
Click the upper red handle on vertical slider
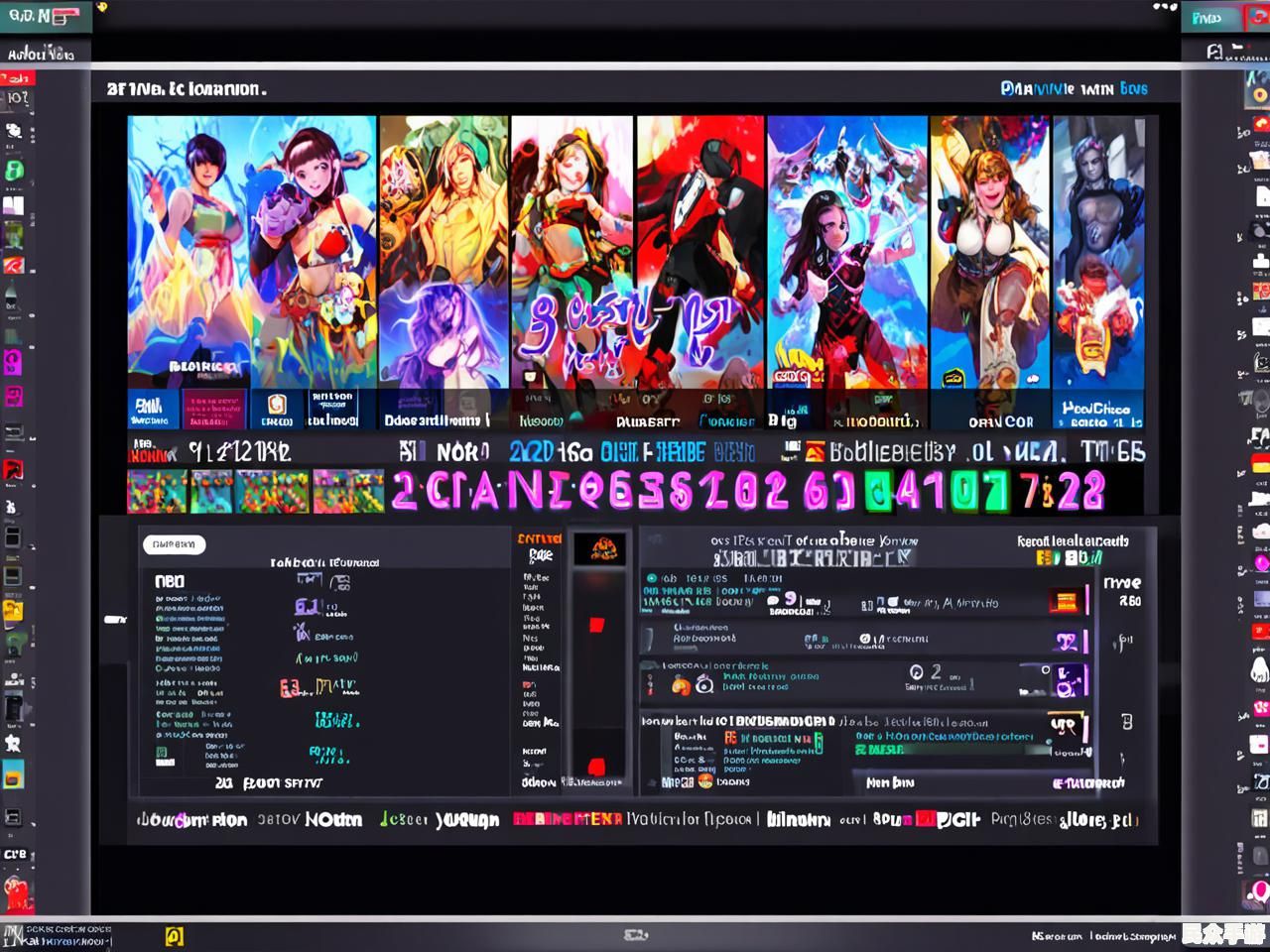click(596, 624)
